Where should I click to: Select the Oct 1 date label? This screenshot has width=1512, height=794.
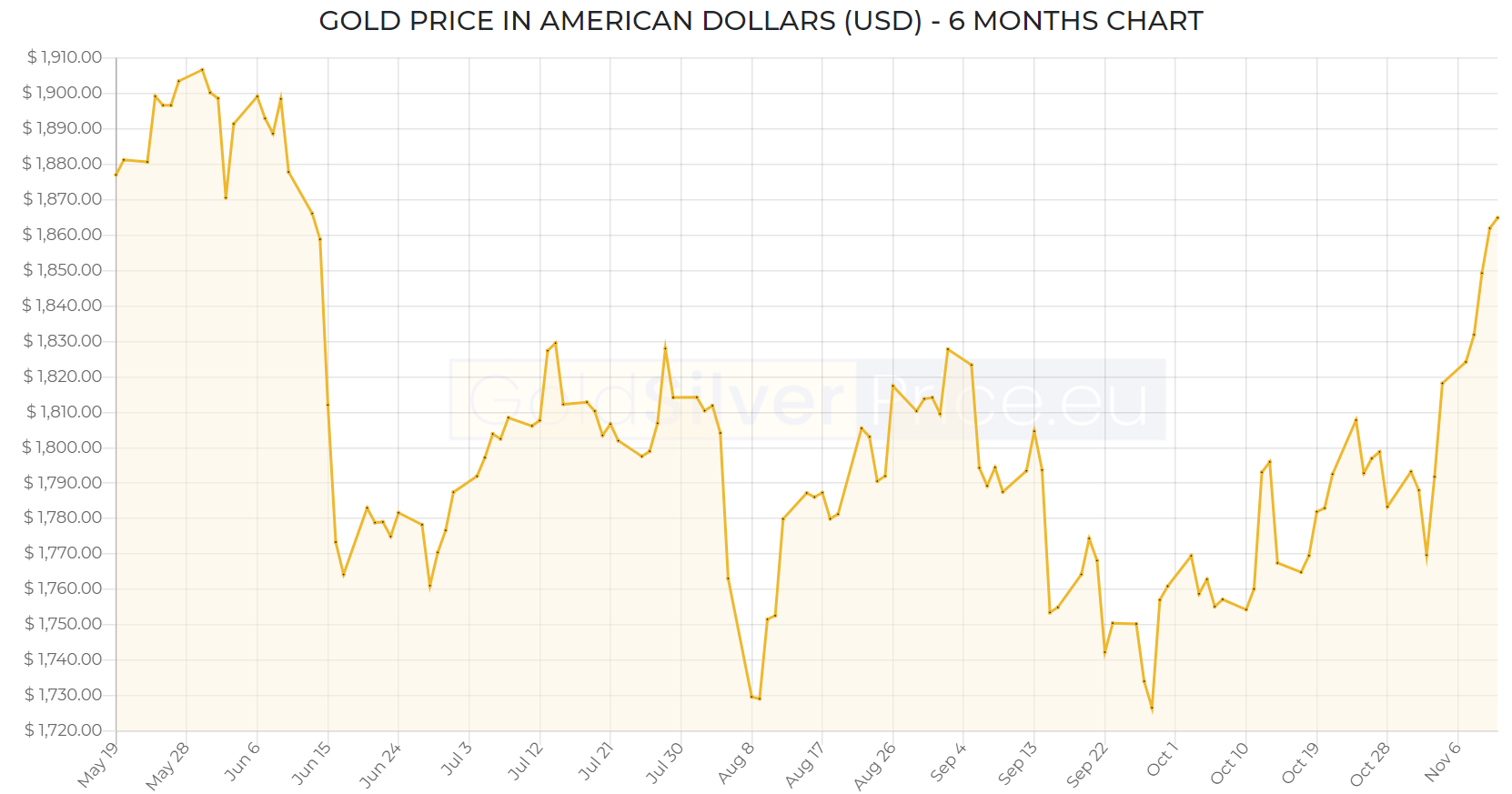coord(1162,759)
